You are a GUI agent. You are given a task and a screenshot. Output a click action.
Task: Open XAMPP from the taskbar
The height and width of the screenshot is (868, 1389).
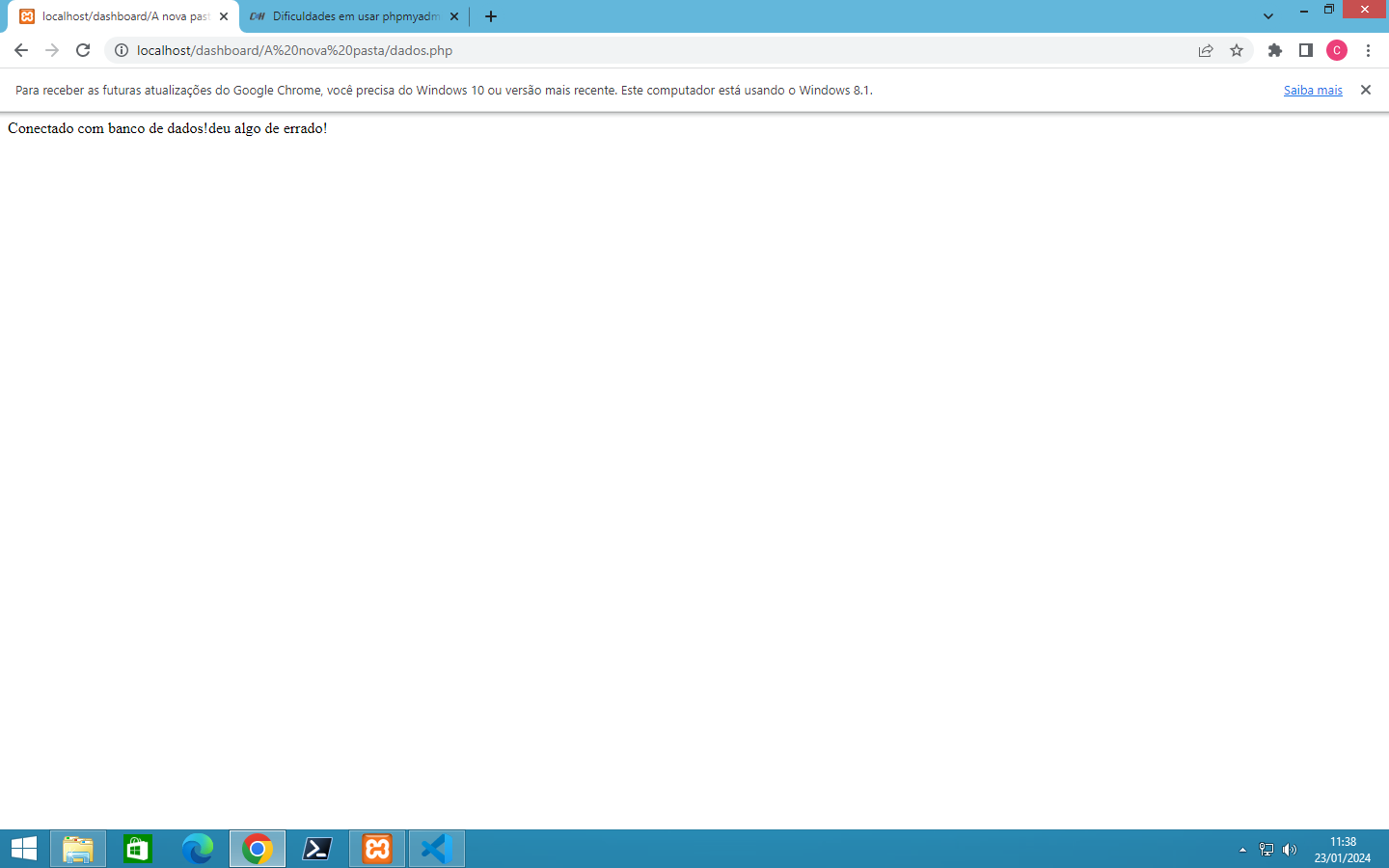coord(377,849)
